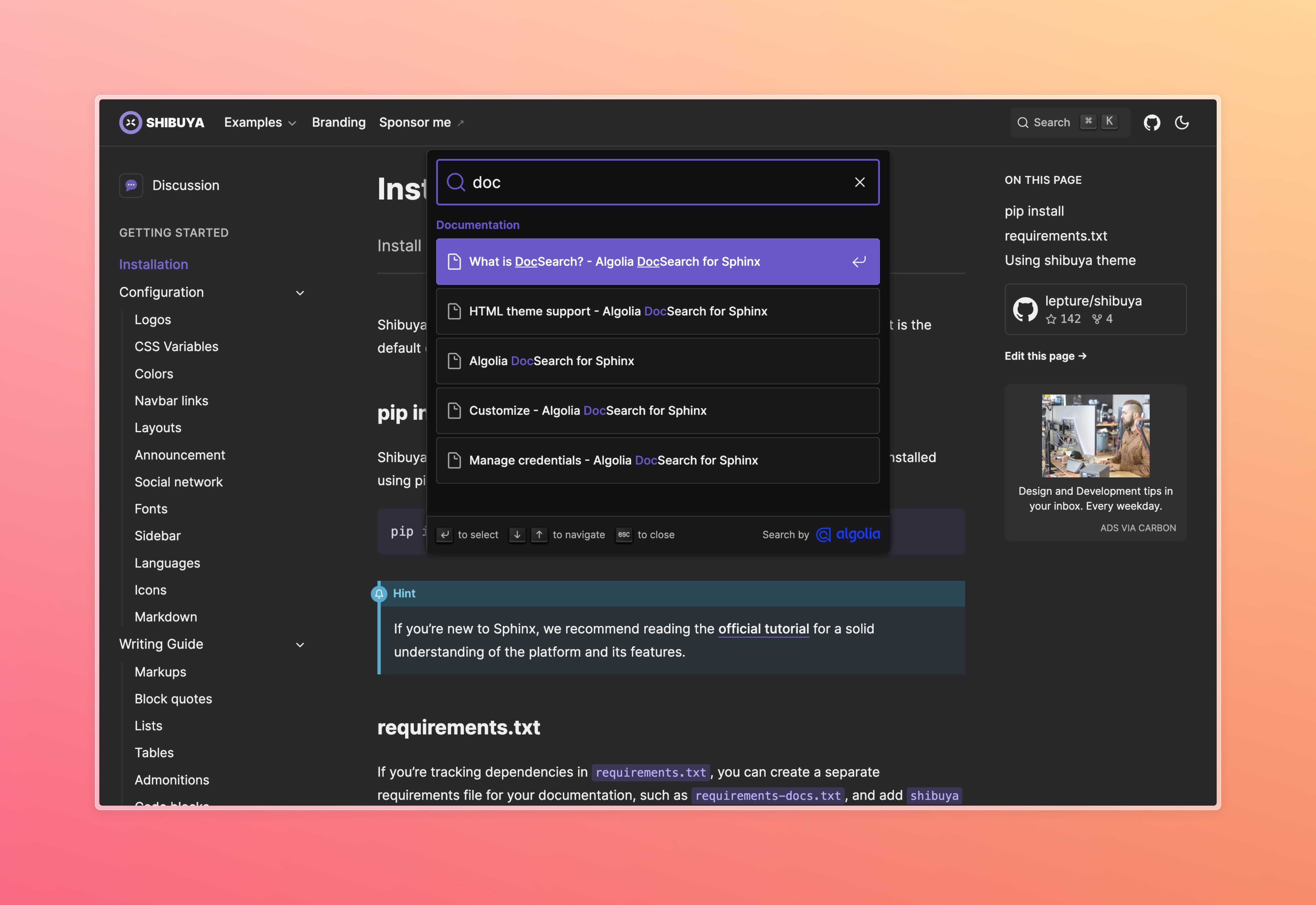Click document icon of 'Manage credentials' result
The image size is (1316, 905).
pyautogui.click(x=454, y=461)
